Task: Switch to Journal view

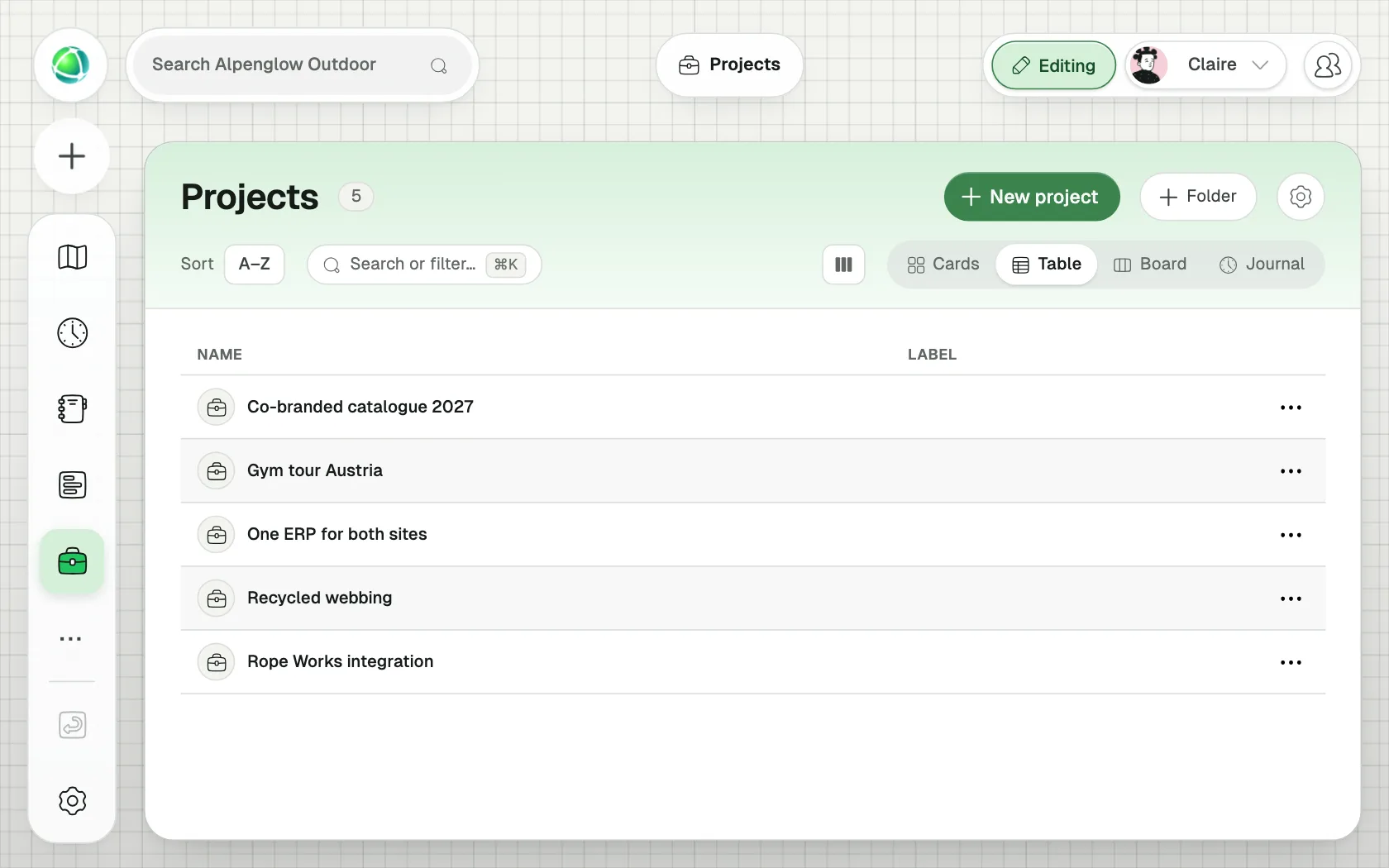Action: pos(1262,265)
